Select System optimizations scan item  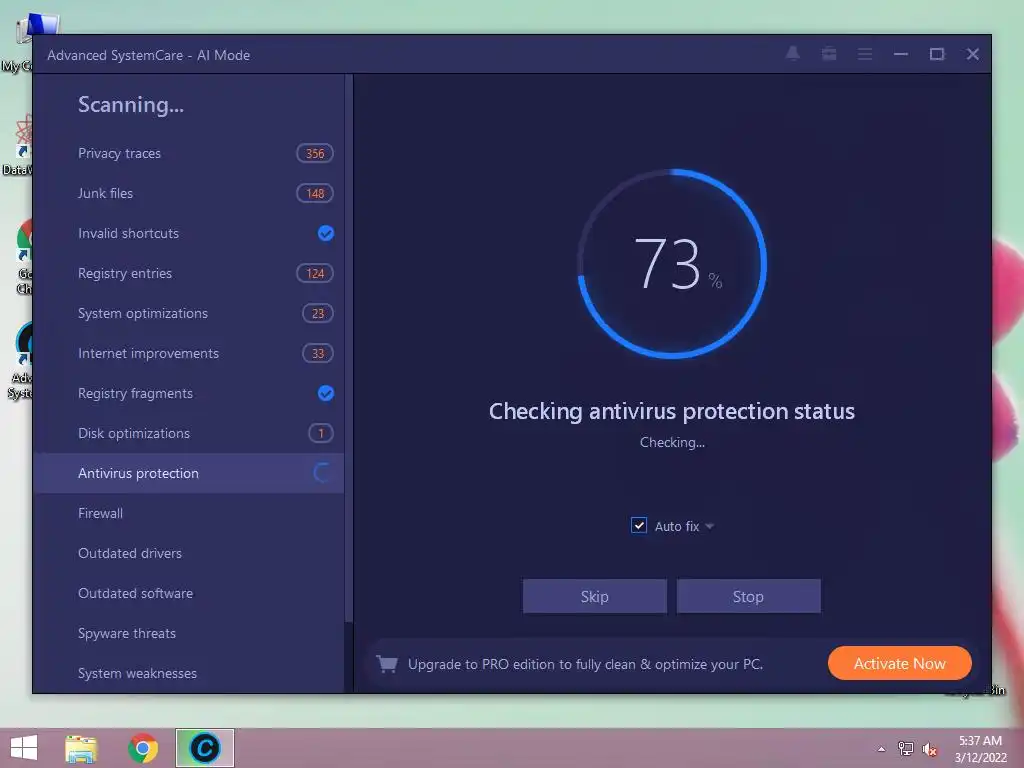189,313
